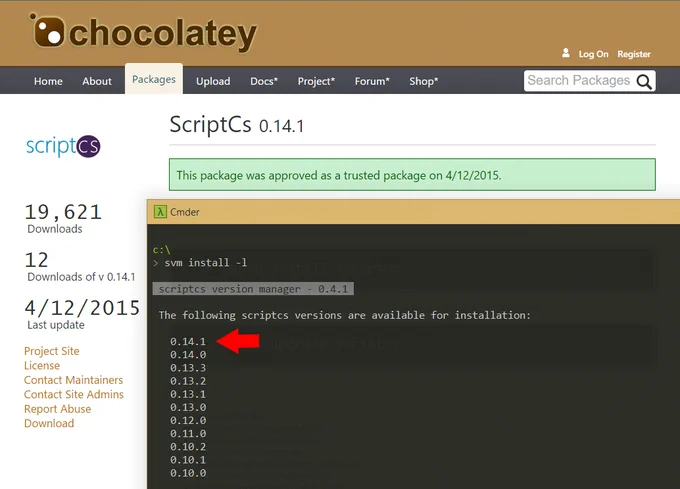
Task: Click version 0.13.2 in the terminal list
Action: pos(188,381)
